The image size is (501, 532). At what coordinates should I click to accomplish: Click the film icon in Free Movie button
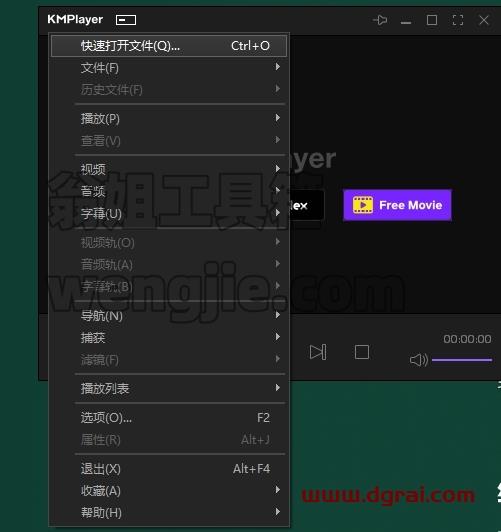pos(363,205)
